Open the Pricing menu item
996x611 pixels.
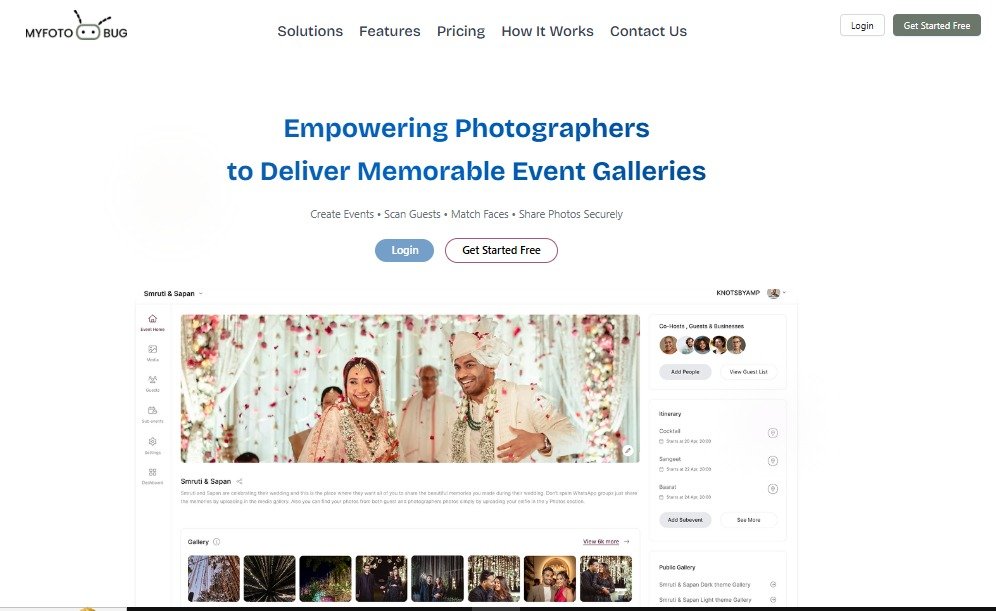(x=461, y=31)
